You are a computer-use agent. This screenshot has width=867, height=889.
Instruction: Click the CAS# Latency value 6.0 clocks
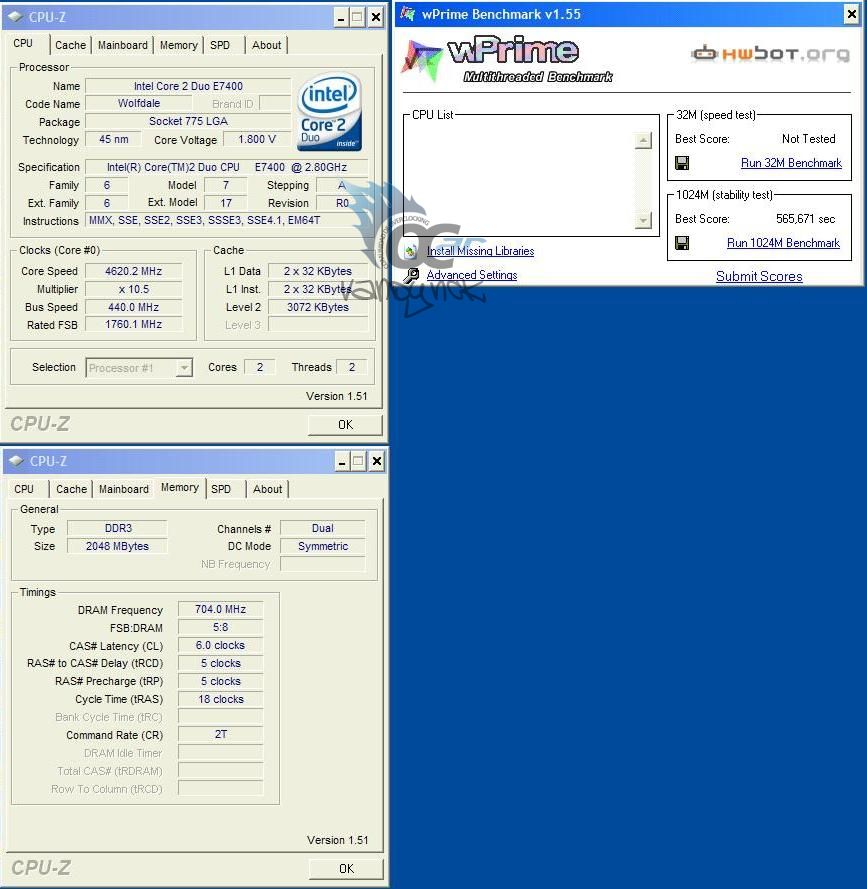click(221, 646)
